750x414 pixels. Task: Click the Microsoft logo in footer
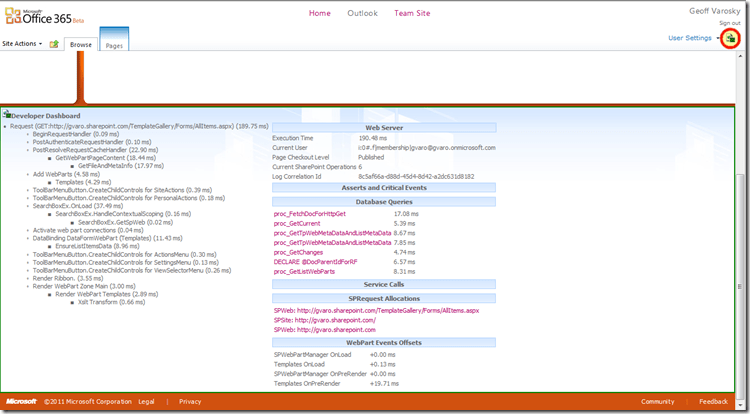click(x=20, y=401)
